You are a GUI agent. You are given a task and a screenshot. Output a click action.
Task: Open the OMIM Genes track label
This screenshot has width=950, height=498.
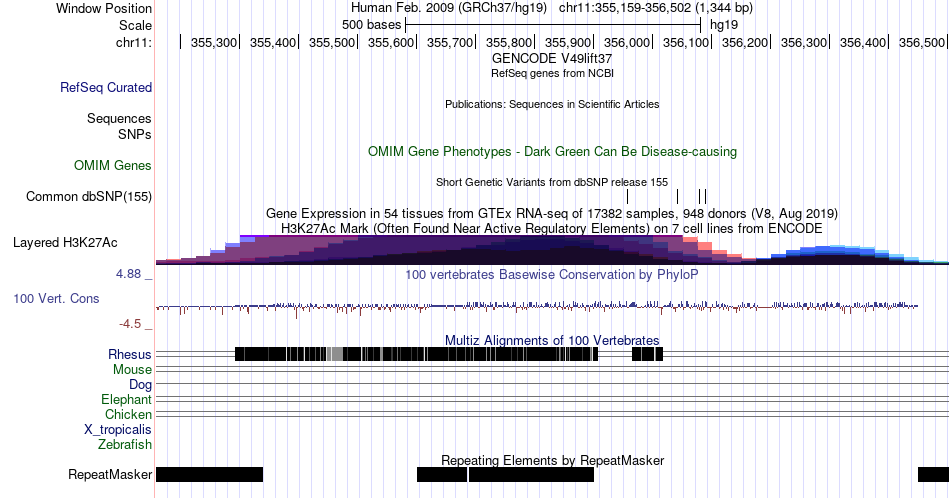[113, 165]
